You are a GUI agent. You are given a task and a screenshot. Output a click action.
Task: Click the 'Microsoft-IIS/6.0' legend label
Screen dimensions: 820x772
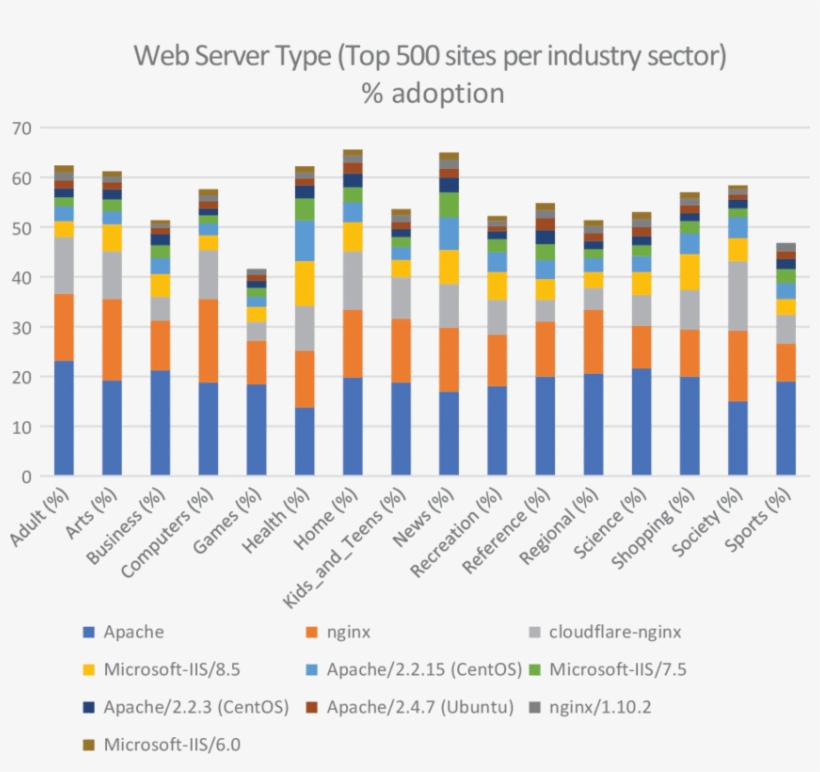click(172, 745)
